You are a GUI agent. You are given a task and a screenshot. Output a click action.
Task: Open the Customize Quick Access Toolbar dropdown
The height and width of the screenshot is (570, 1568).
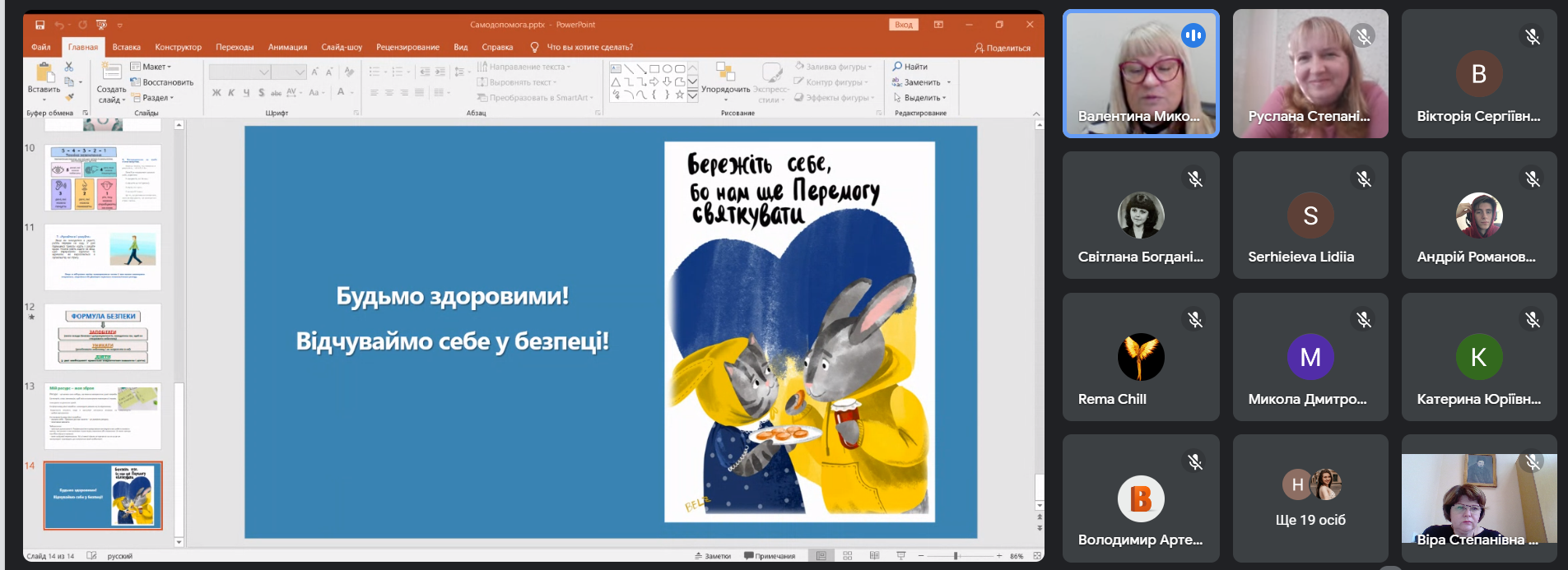click(x=120, y=25)
